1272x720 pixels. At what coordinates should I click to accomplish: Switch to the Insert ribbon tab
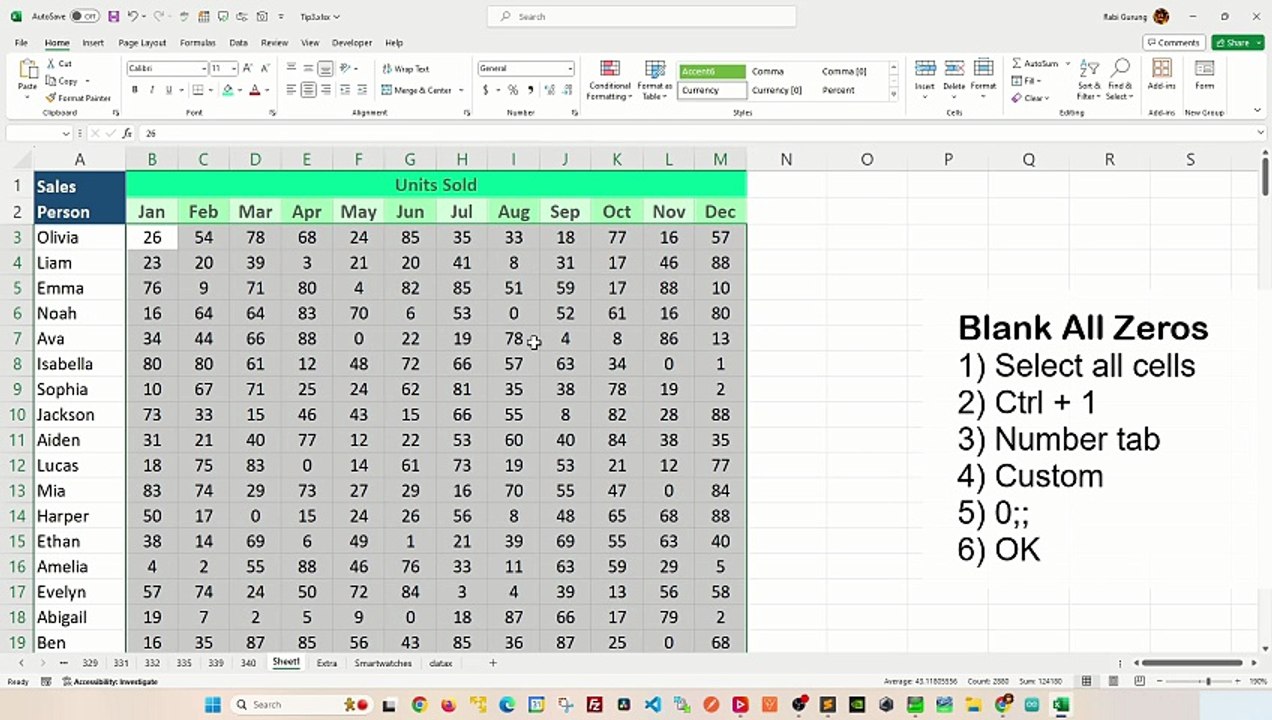[x=93, y=43]
